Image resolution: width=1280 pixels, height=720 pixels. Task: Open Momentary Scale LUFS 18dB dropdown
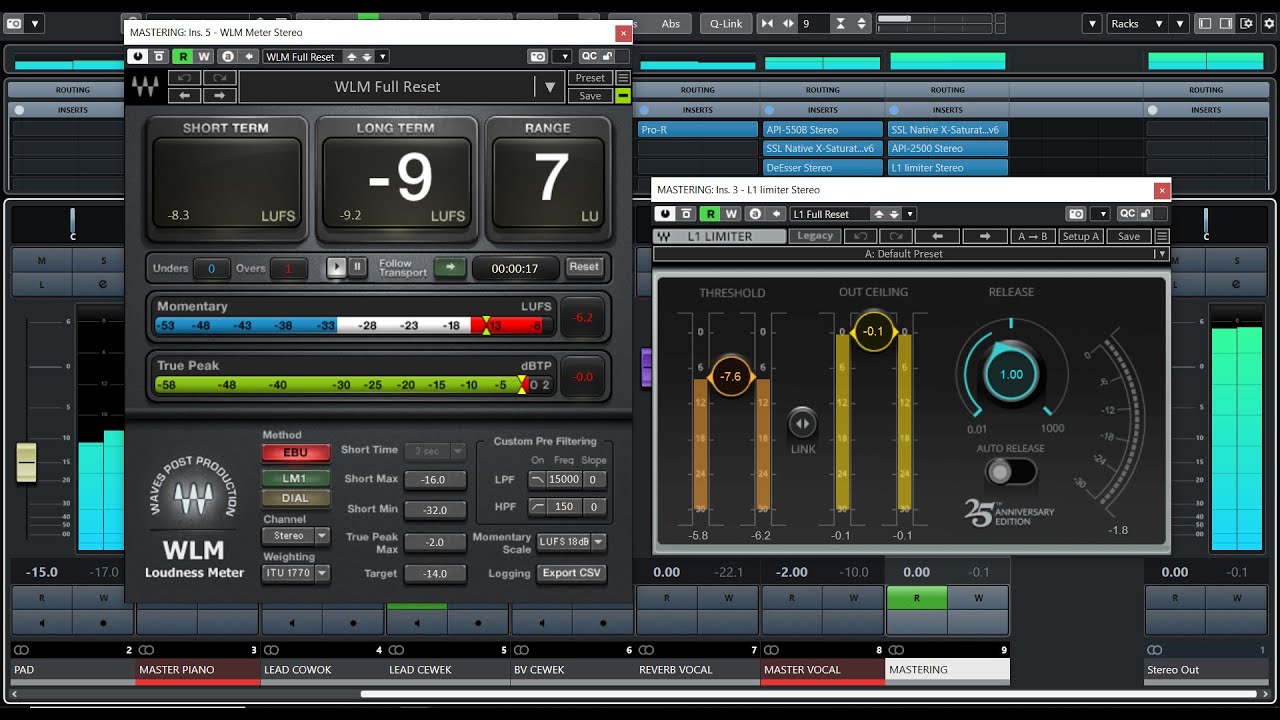point(571,542)
